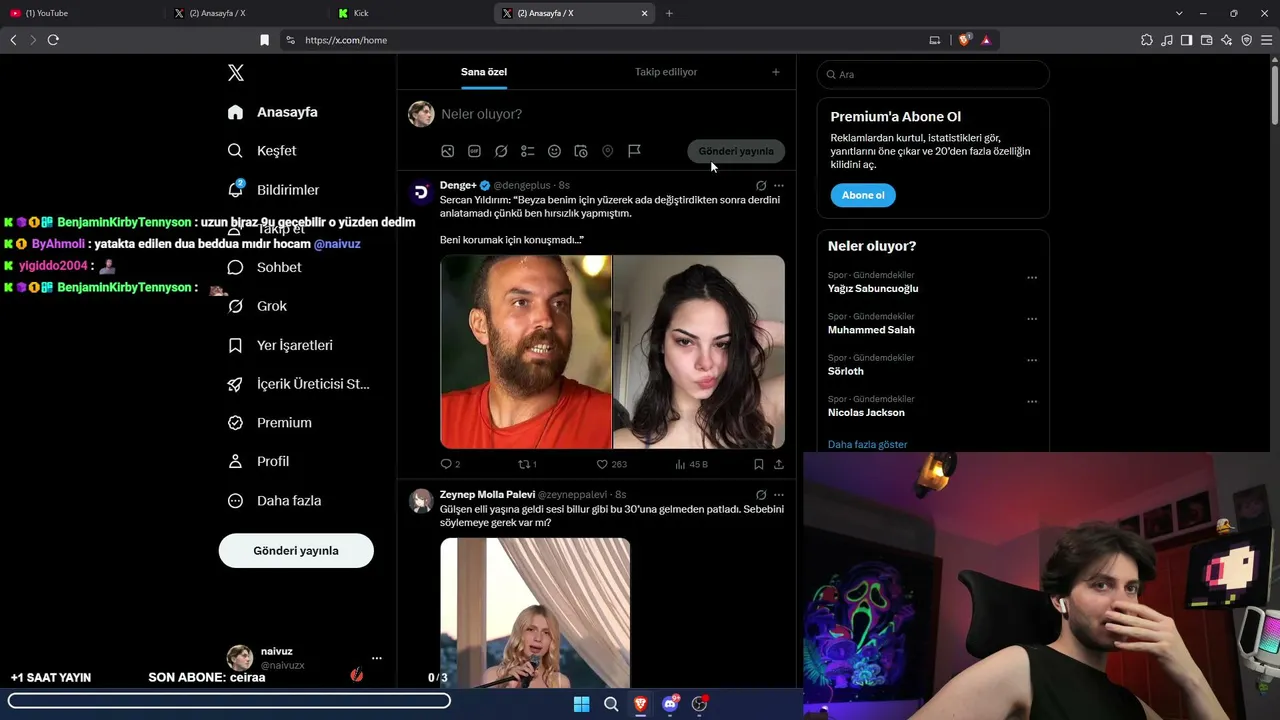The height and width of the screenshot is (720, 1280).
Task: Repost the Denge+ post
Action: [x=527, y=464]
